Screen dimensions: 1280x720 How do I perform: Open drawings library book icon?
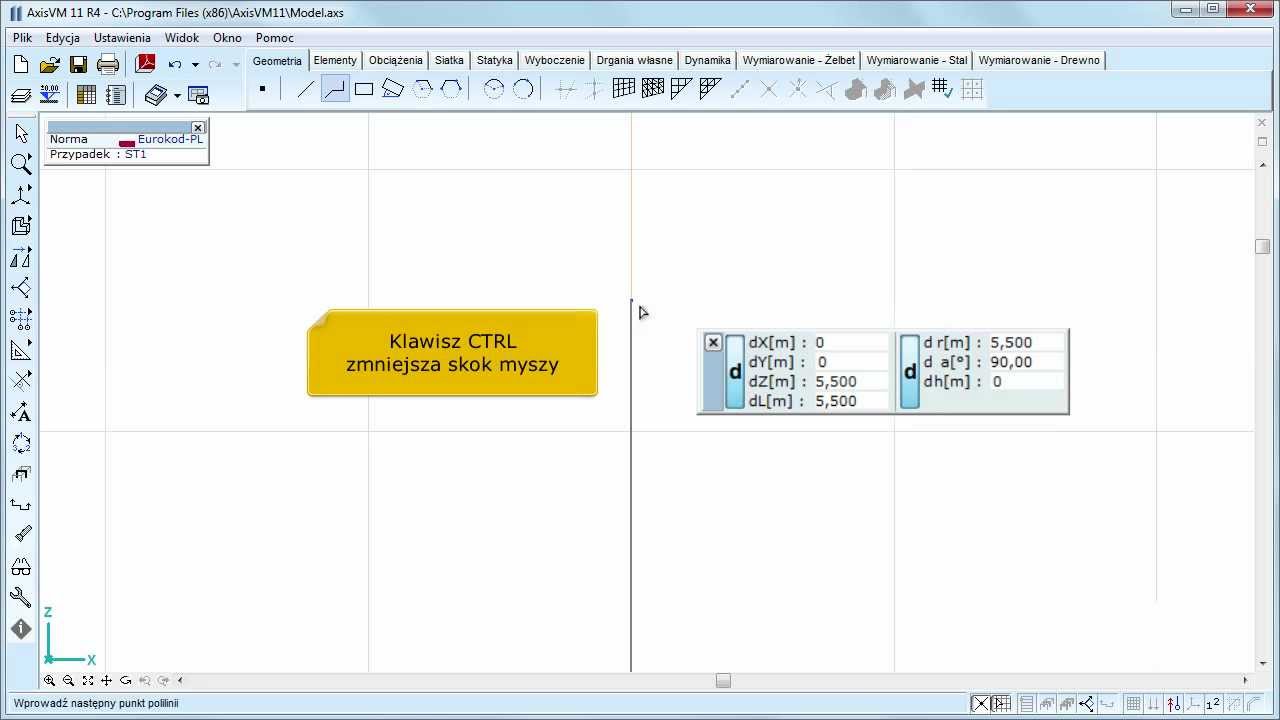click(x=156, y=95)
